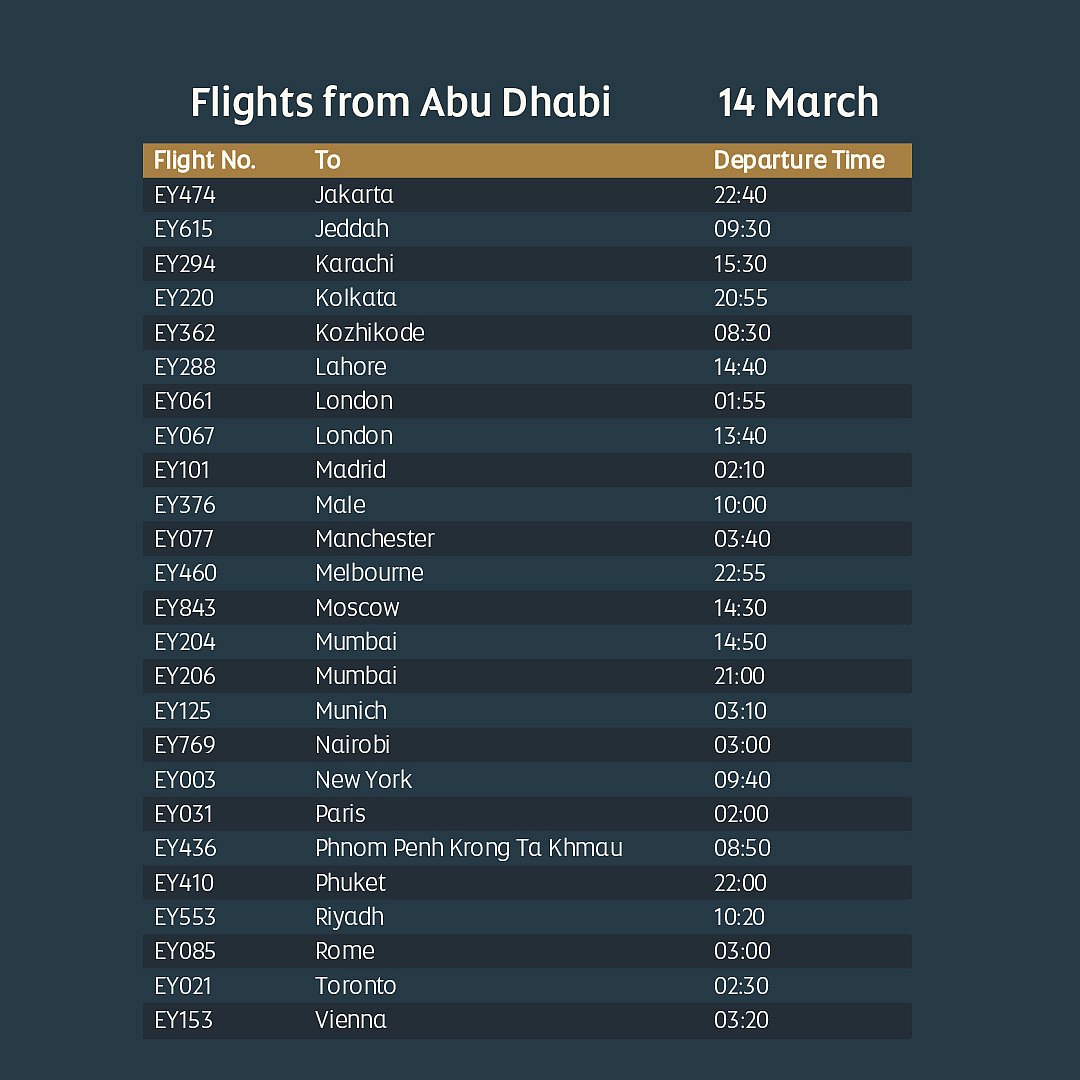Click the Manchester destination name
1080x1080 pixels.
pos(375,539)
